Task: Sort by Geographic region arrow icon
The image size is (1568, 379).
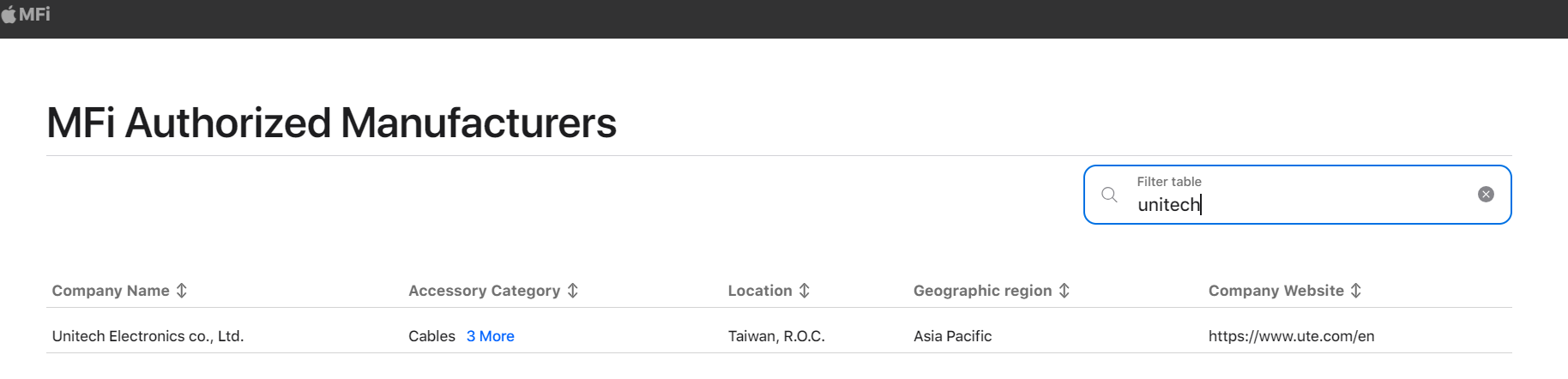Action: 1064,291
